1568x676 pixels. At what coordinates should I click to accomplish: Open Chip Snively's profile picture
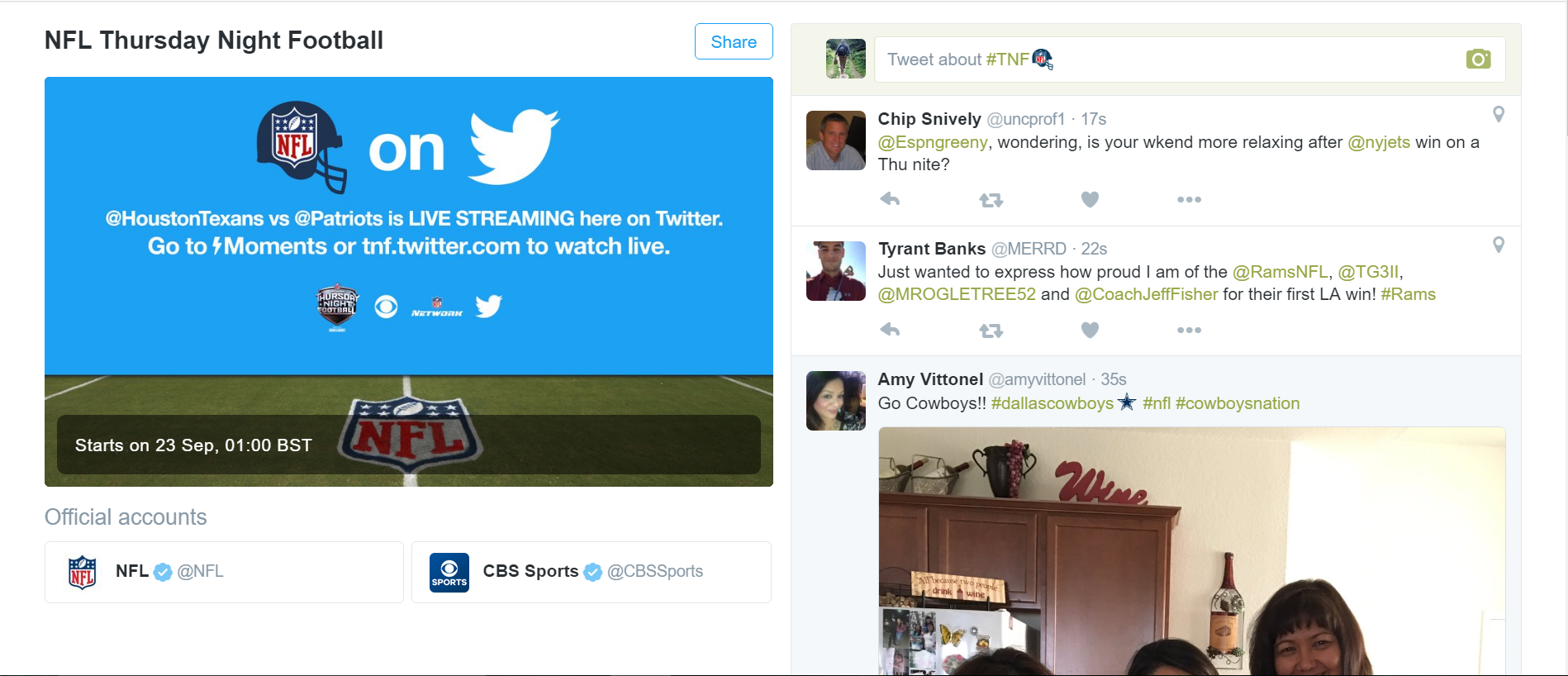[836, 140]
